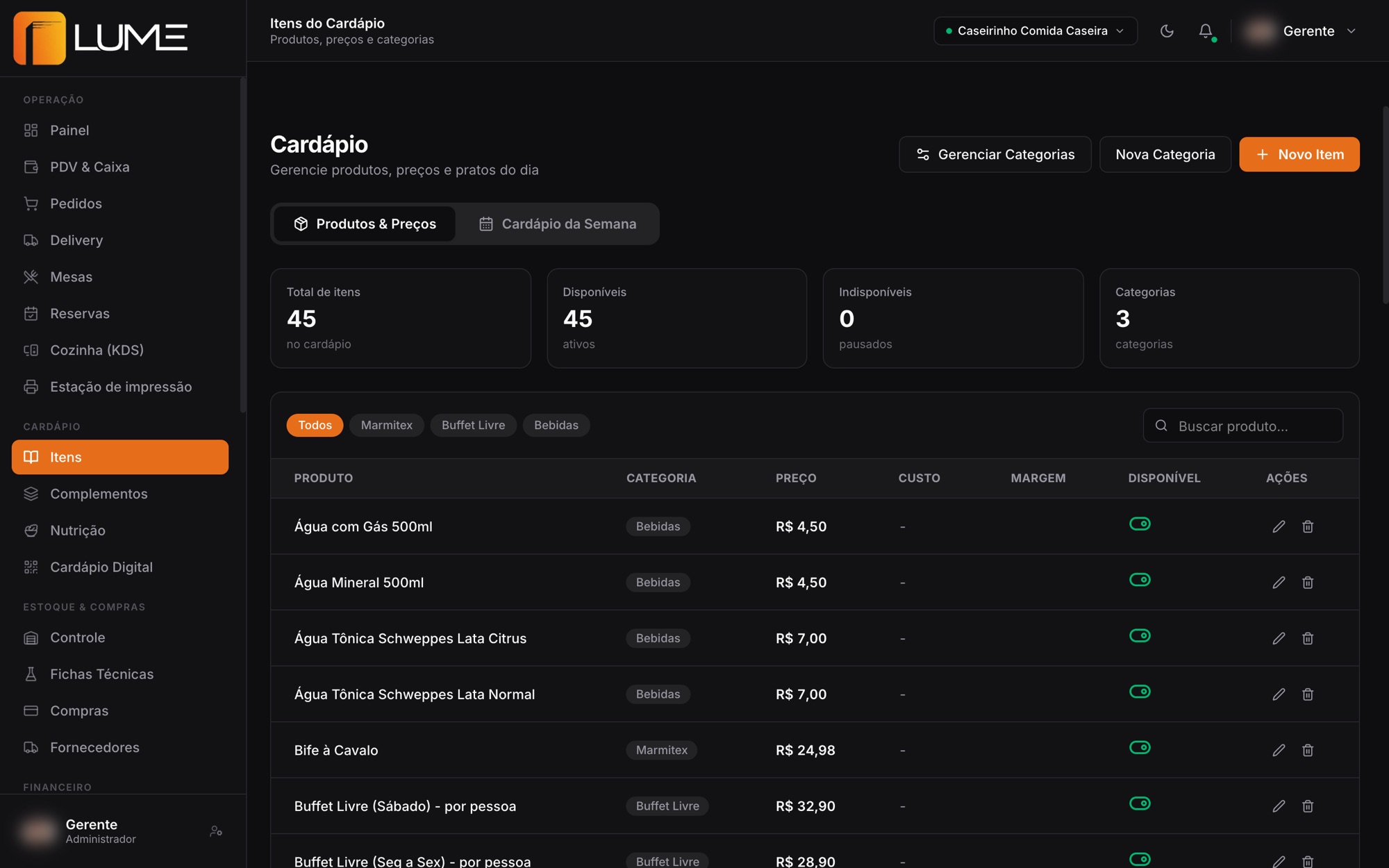1389x868 pixels.
Task: Toggle availability of Água Mineral 500ml
Action: click(x=1140, y=580)
